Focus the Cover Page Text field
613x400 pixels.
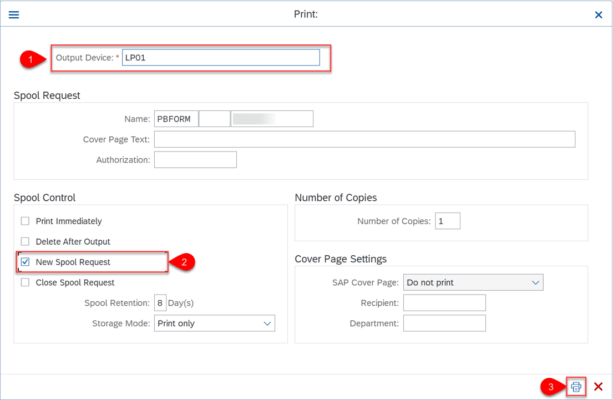point(364,139)
